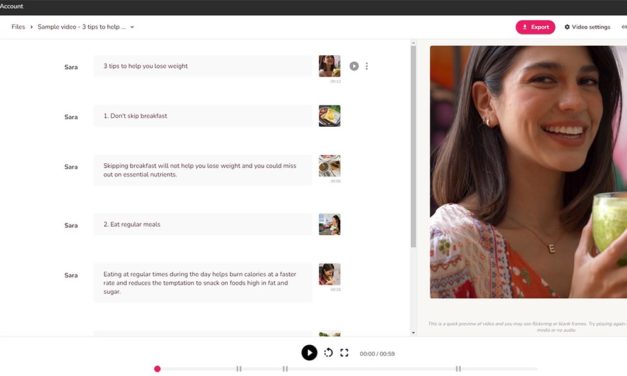Click scrollbar up arrow in script panel
Image resolution: width=627 pixels, height=376 pixels.
[x=413, y=42]
